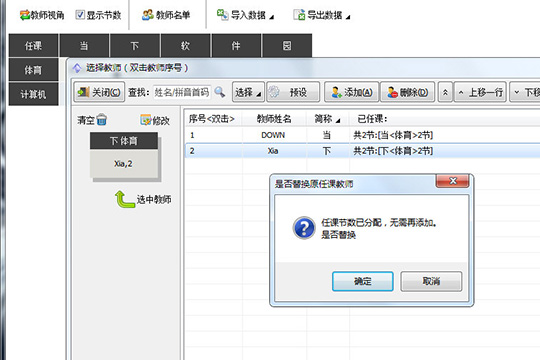Click 取消 to cancel the dialog

(x=431, y=281)
